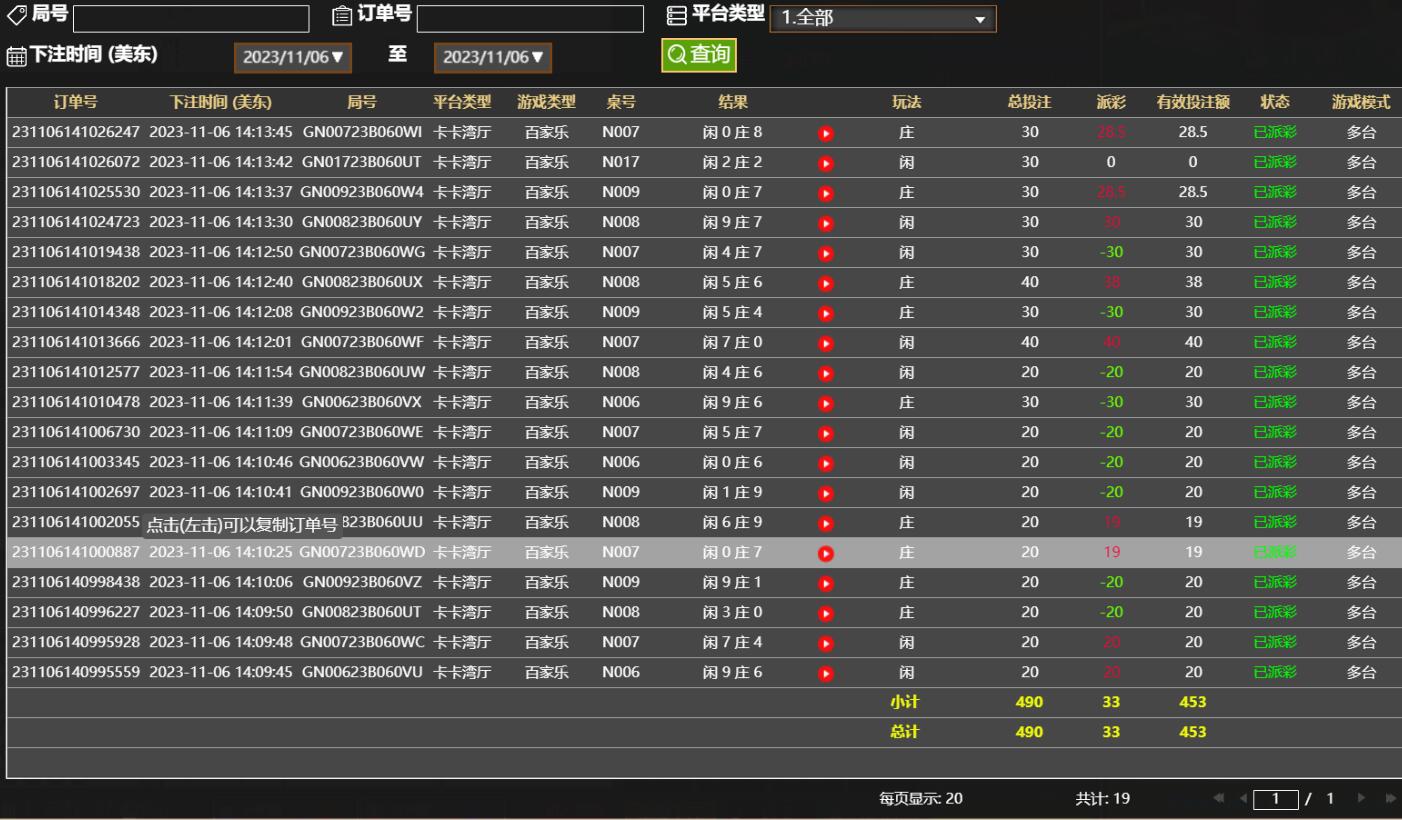The height and width of the screenshot is (820, 1402).
Task: Play replay for round GN00923B060VZ
Action: 825,583
